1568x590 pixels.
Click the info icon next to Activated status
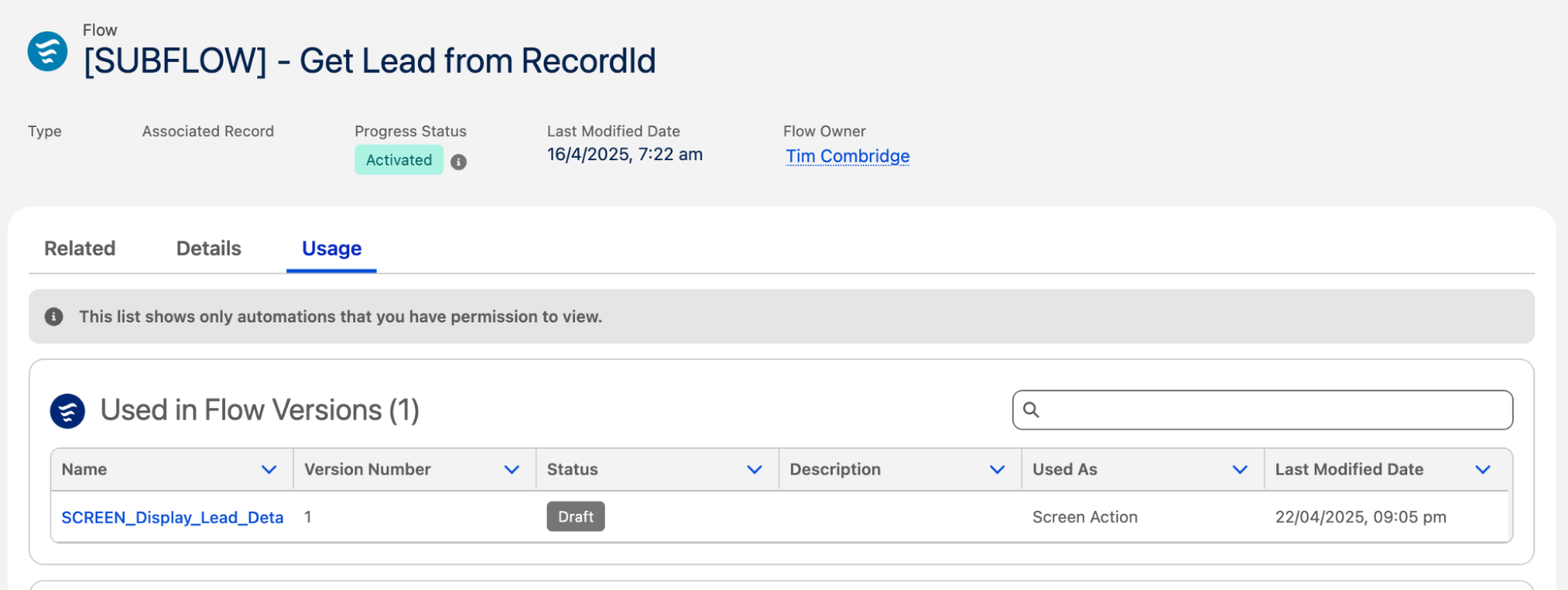tap(459, 162)
